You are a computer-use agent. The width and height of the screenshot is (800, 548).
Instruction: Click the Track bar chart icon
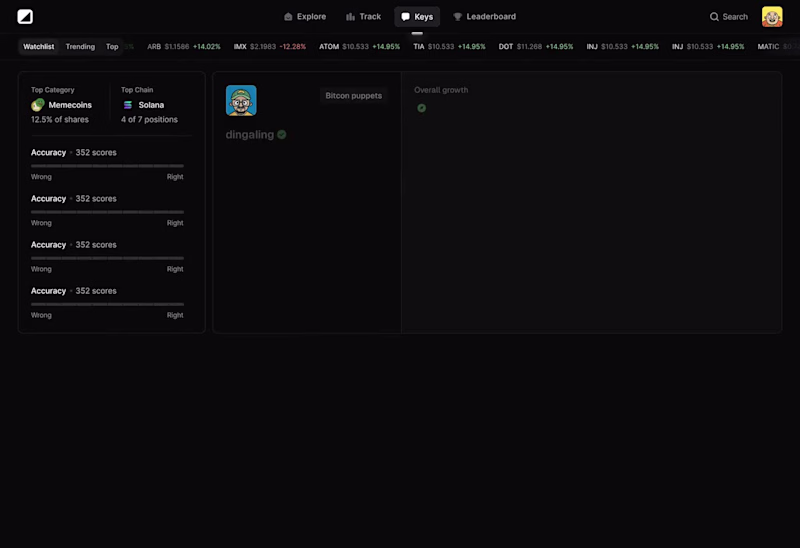point(350,17)
